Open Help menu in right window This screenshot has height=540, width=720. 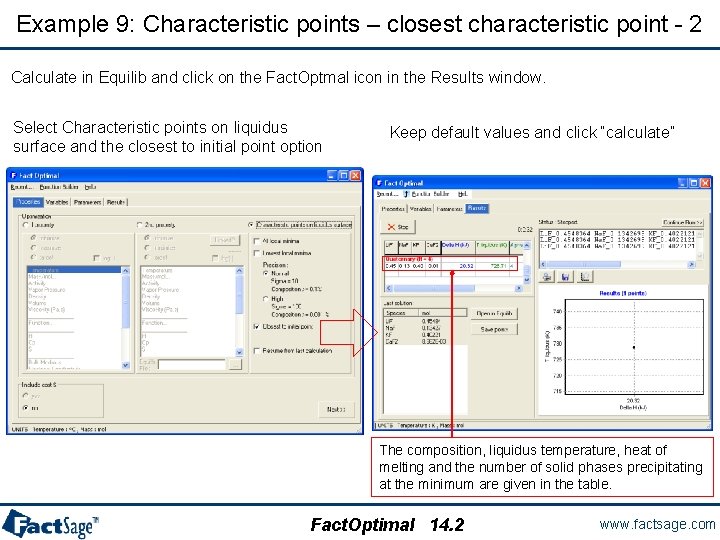[x=463, y=194]
